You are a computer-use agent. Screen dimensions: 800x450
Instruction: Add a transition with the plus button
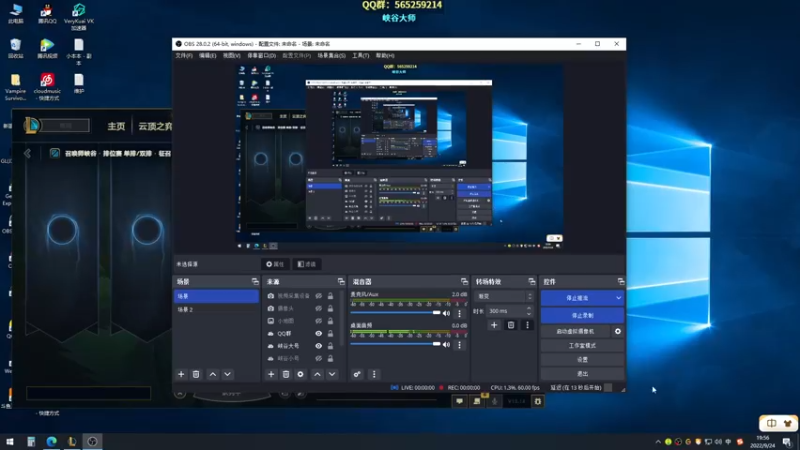(494, 325)
